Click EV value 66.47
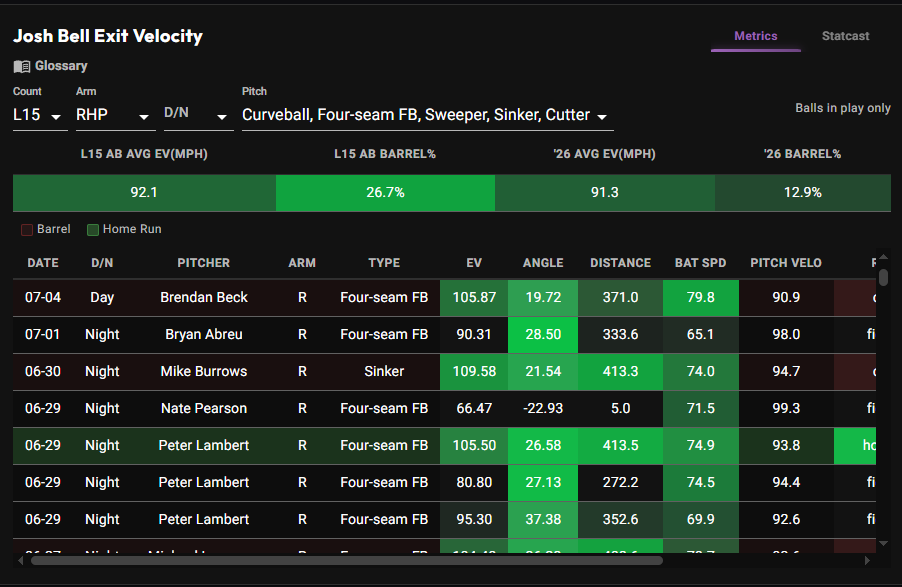 (474, 408)
